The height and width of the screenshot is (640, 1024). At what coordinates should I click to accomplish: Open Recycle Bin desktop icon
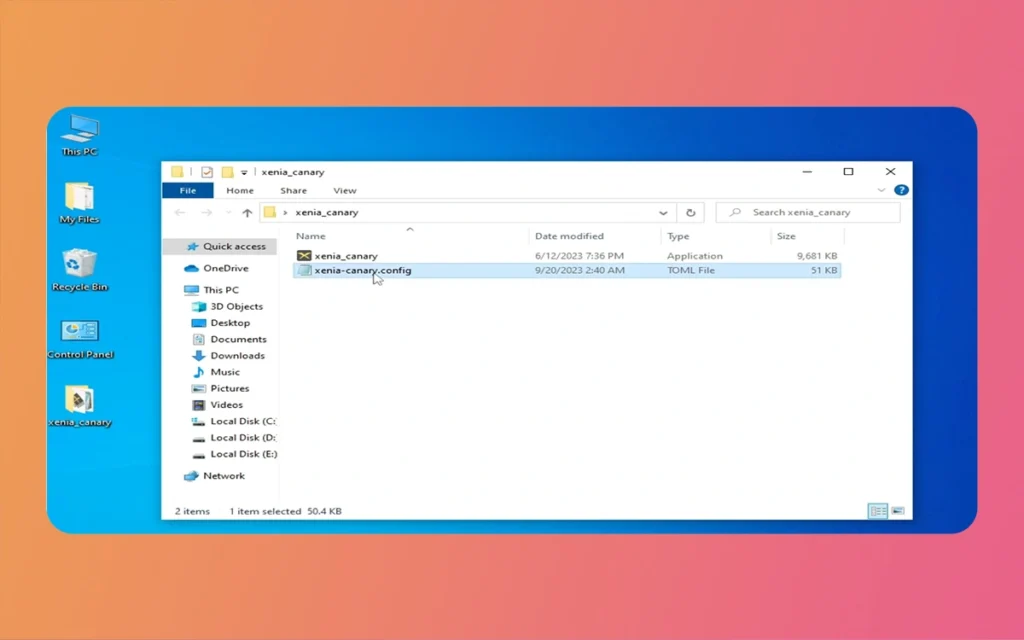79,266
